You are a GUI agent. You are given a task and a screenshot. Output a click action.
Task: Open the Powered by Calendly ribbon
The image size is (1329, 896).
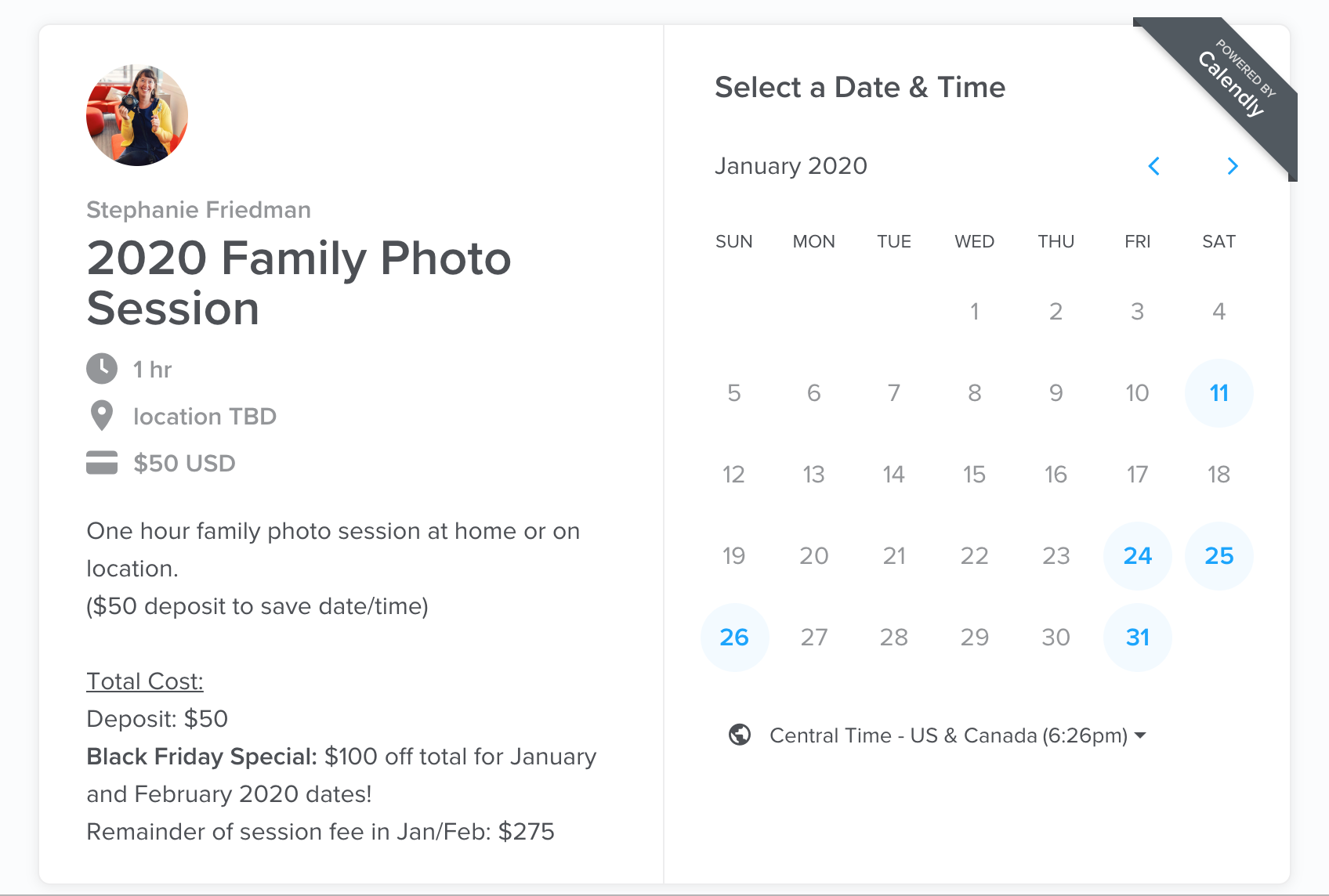(x=1233, y=84)
